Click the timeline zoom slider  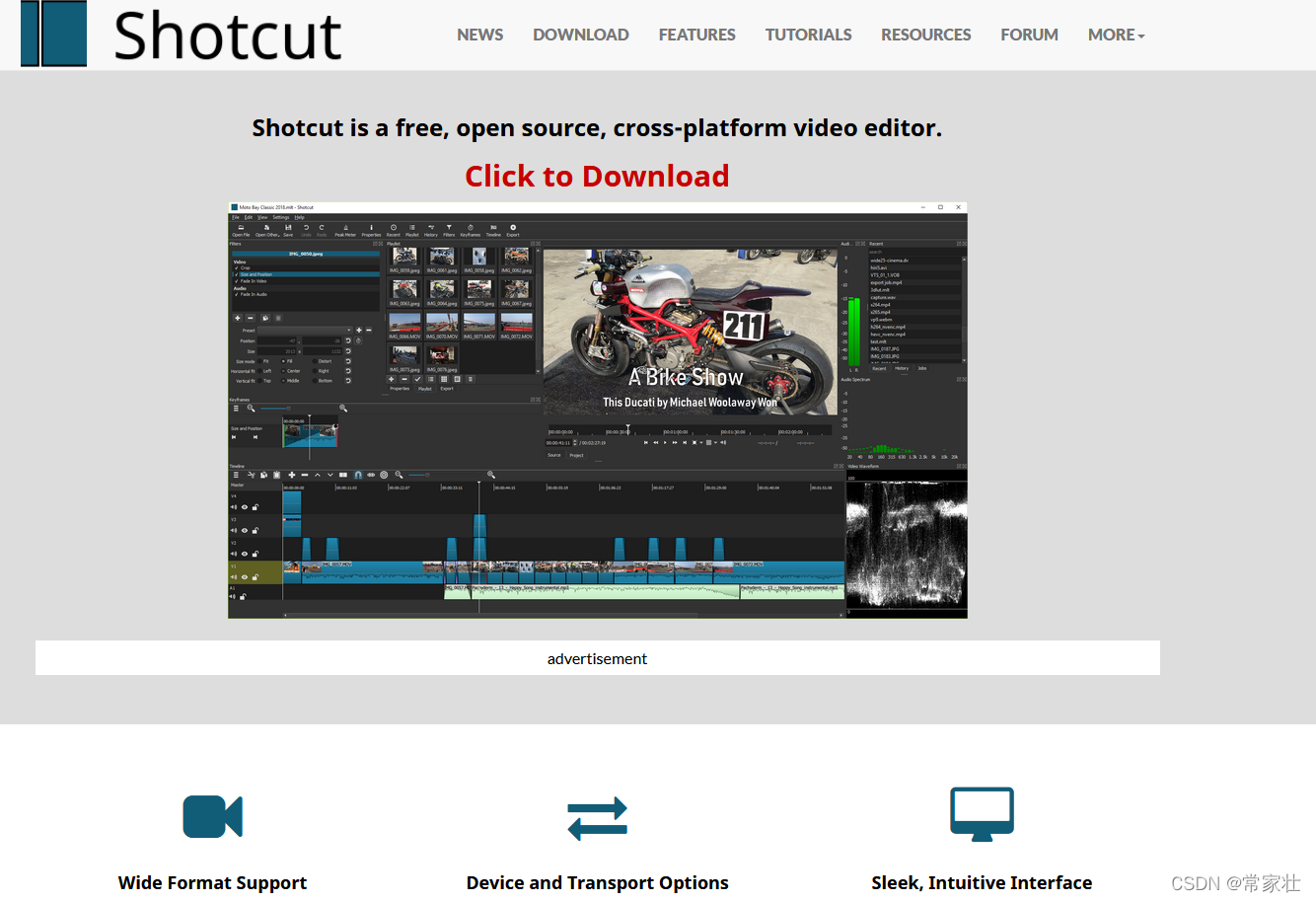tap(444, 475)
